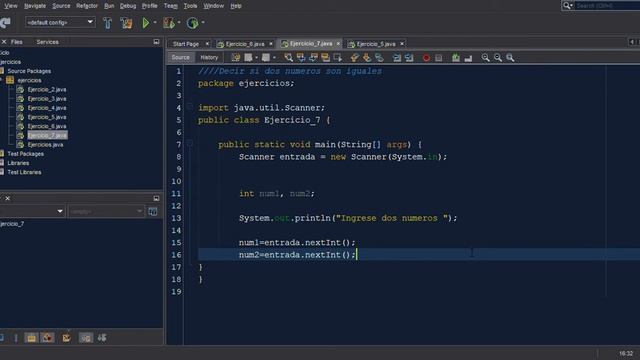Switch to the Ejercicio_5.java editor tab
The image size is (640, 360).
click(x=376, y=44)
